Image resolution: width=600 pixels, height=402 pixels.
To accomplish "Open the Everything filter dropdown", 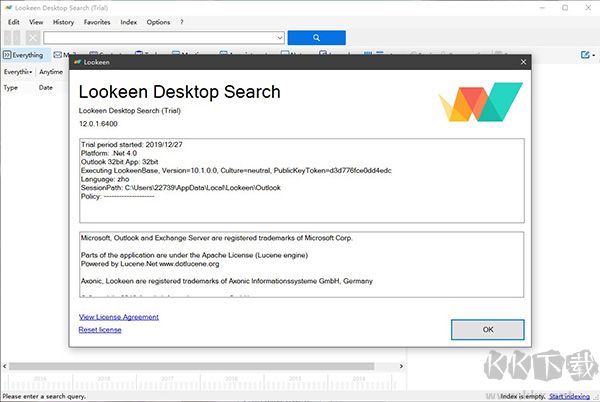I will (18, 72).
